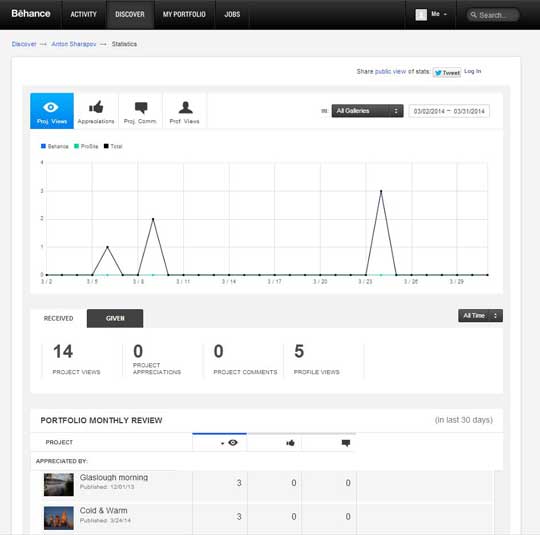Open the All Galleries dropdown

point(367,111)
